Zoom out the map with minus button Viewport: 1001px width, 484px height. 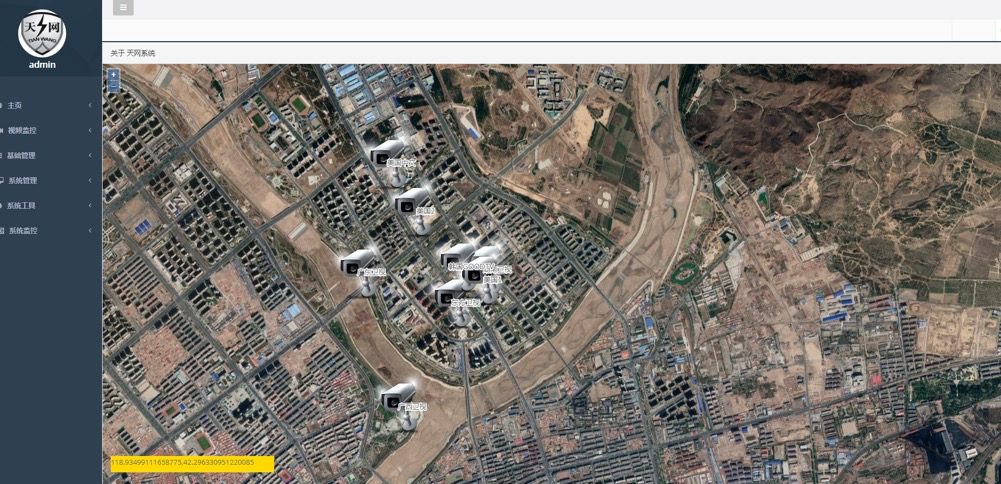pos(114,85)
